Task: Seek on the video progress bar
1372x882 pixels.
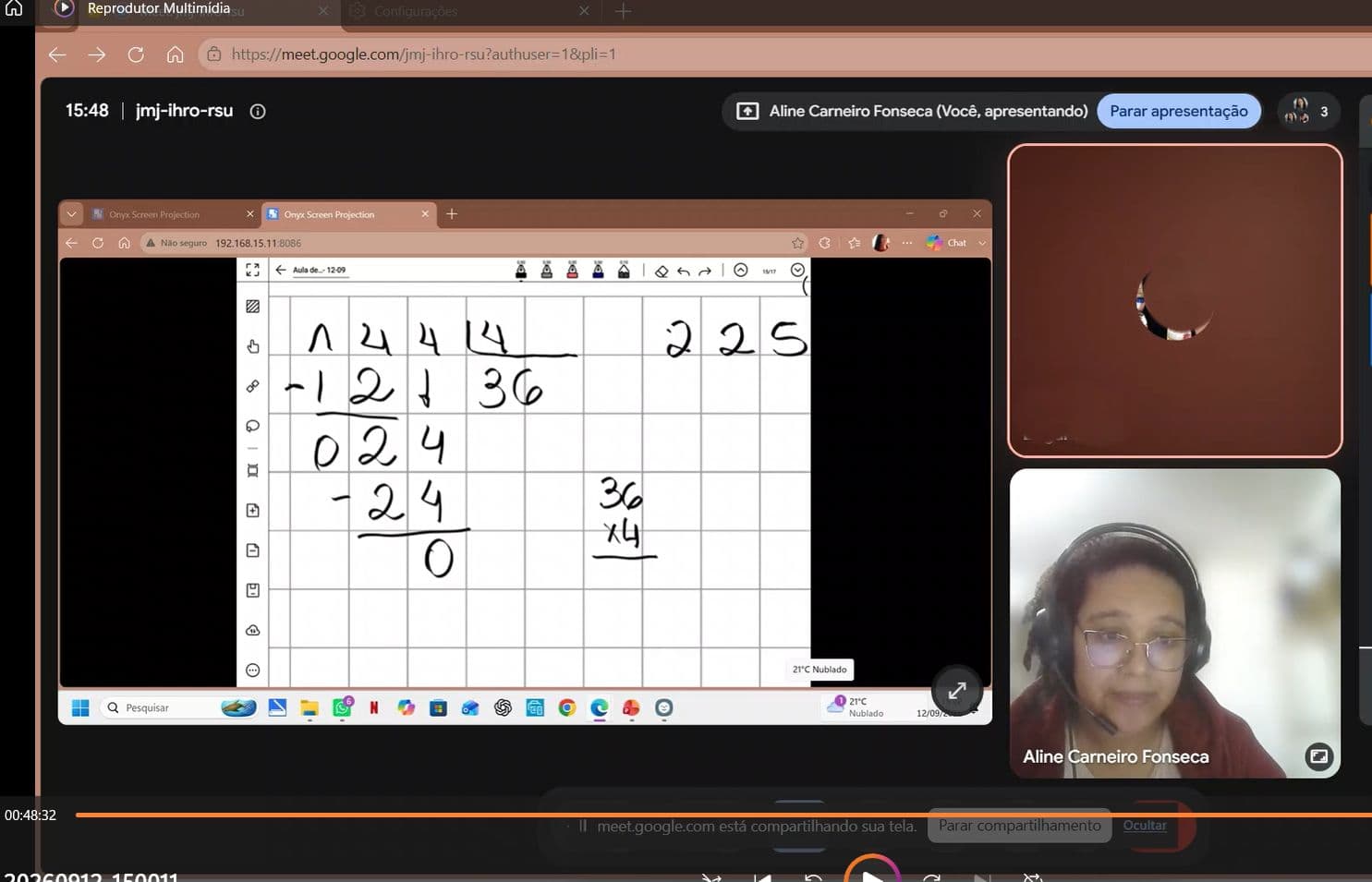Action: (723, 815)
